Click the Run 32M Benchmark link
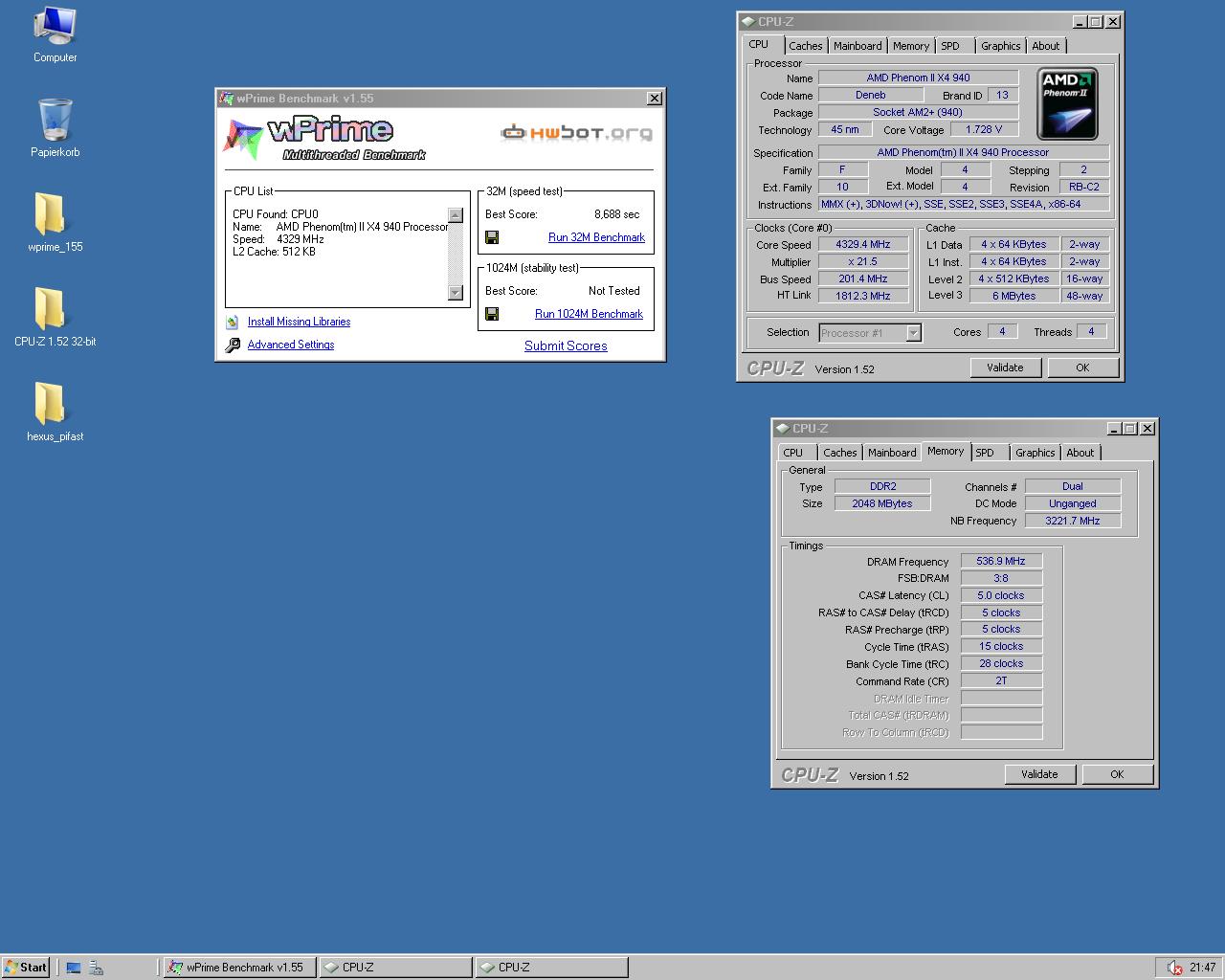Viewport: 1225px width, 980px height. point(596,237)
